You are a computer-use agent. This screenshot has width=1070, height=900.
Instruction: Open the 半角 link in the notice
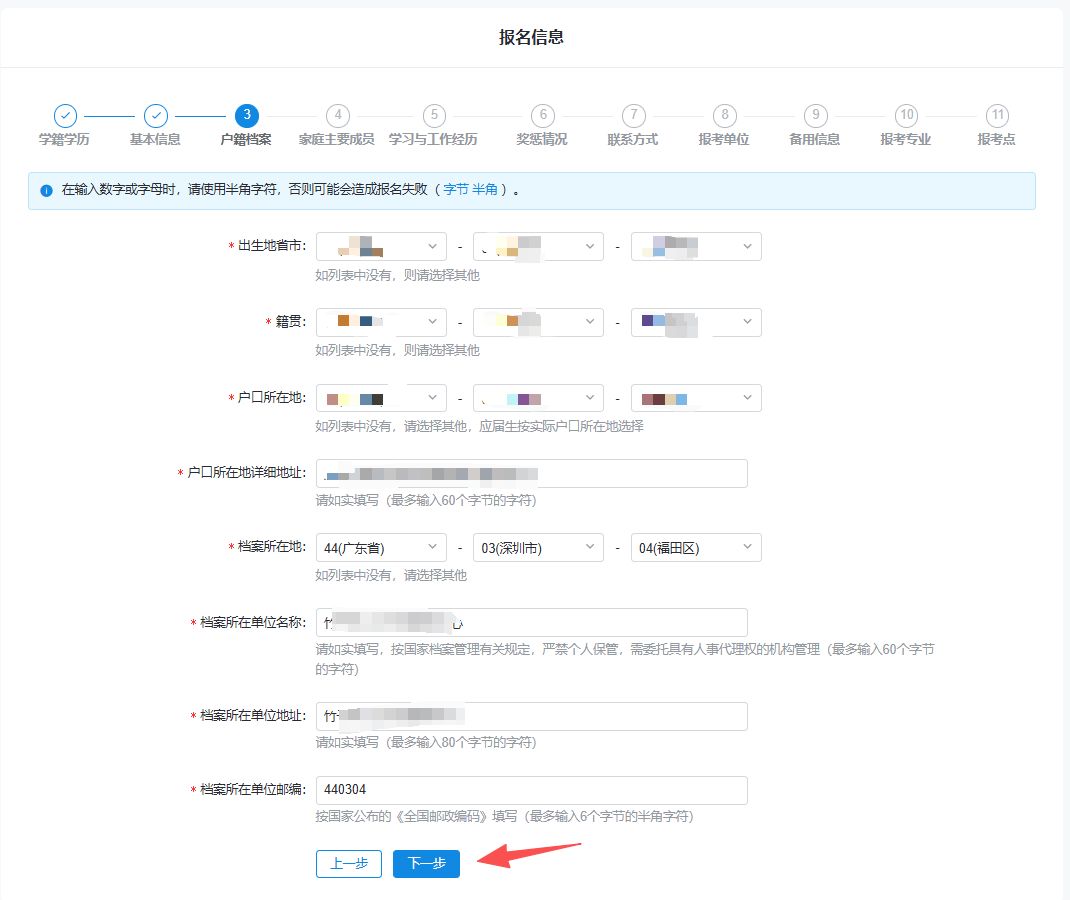coord(485,190)
